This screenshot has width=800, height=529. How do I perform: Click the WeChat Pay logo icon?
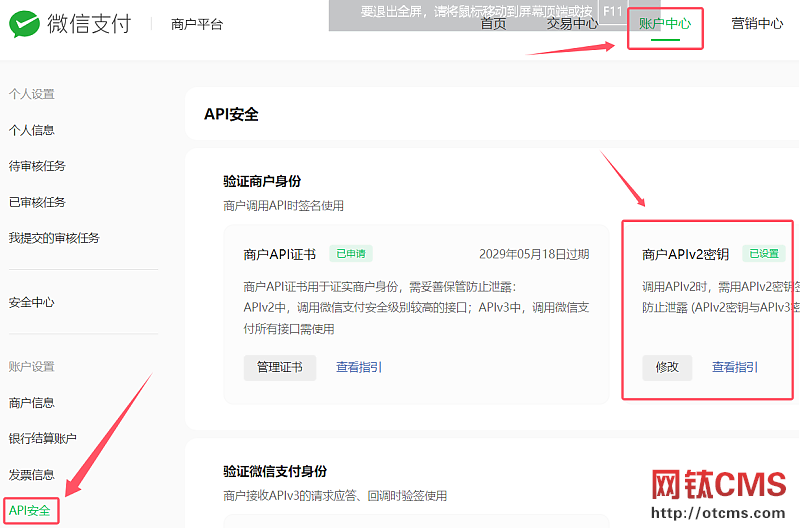click(24, 24)
